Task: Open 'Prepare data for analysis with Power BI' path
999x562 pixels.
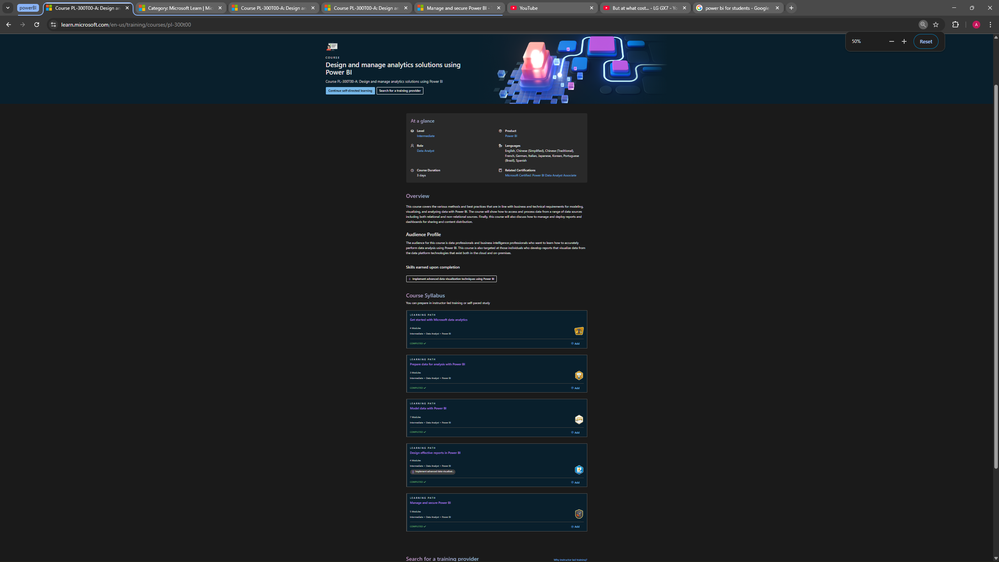Action: coord(437,364)
